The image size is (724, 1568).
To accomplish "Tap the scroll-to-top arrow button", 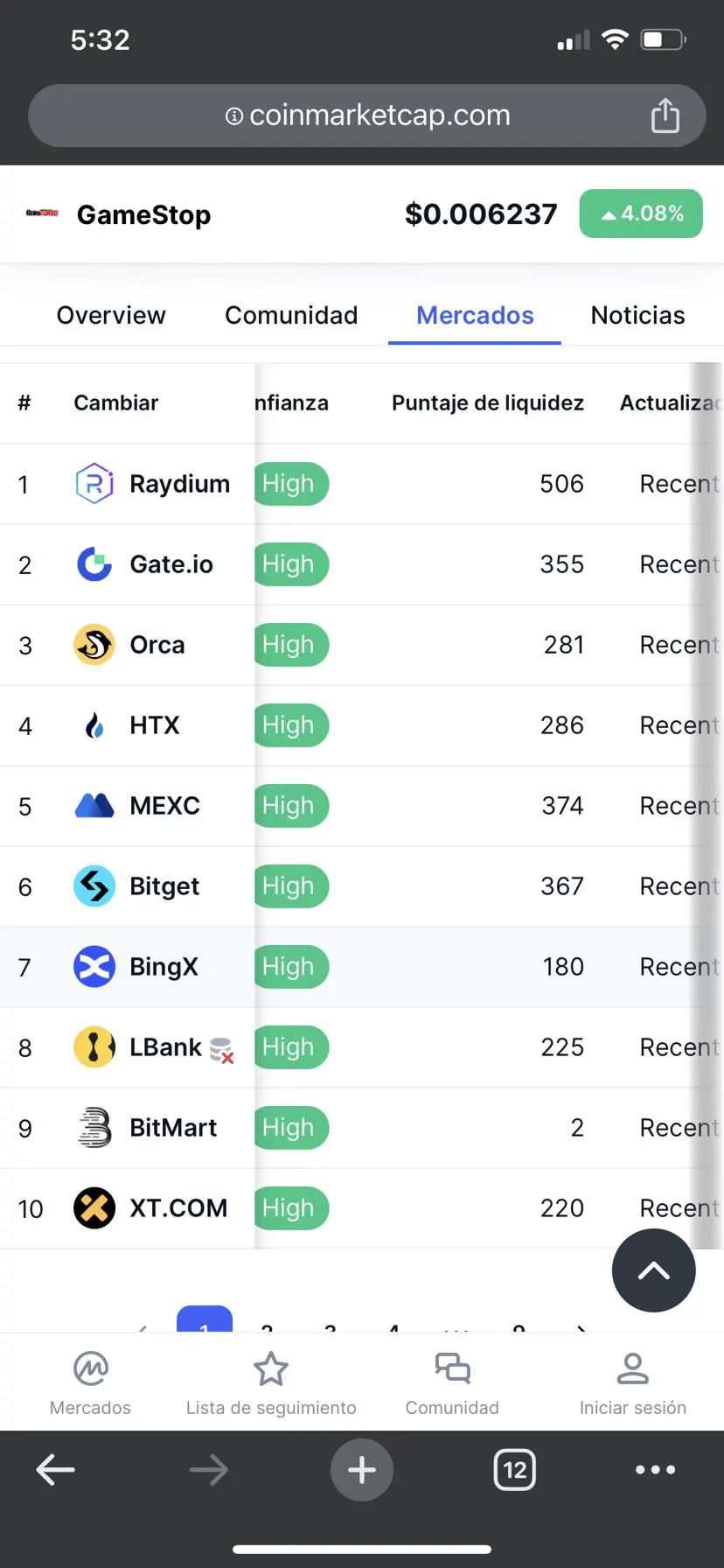I will (x=654, y=1270).
